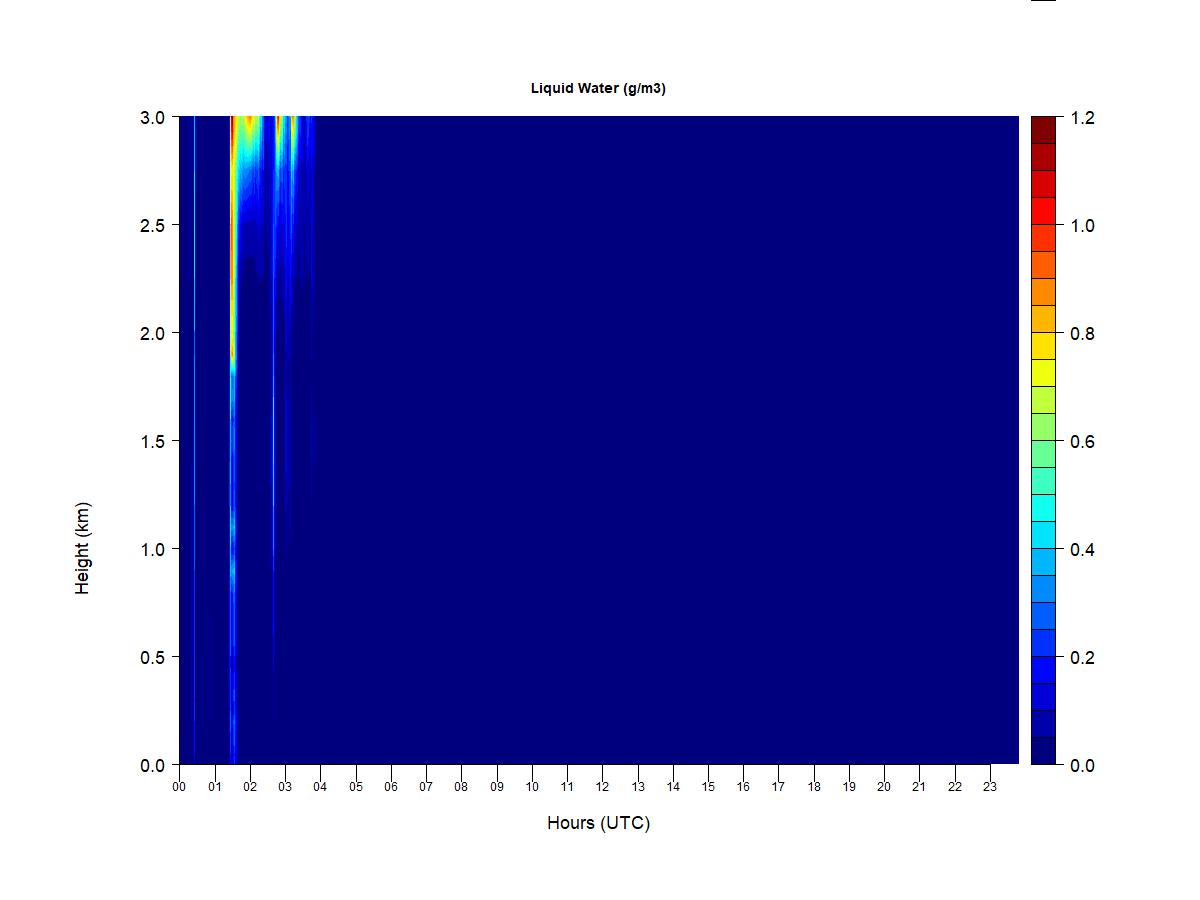Click the x-axis tick label '15'
Viewport: 1200px width, 900px height.
click(708, 787)
